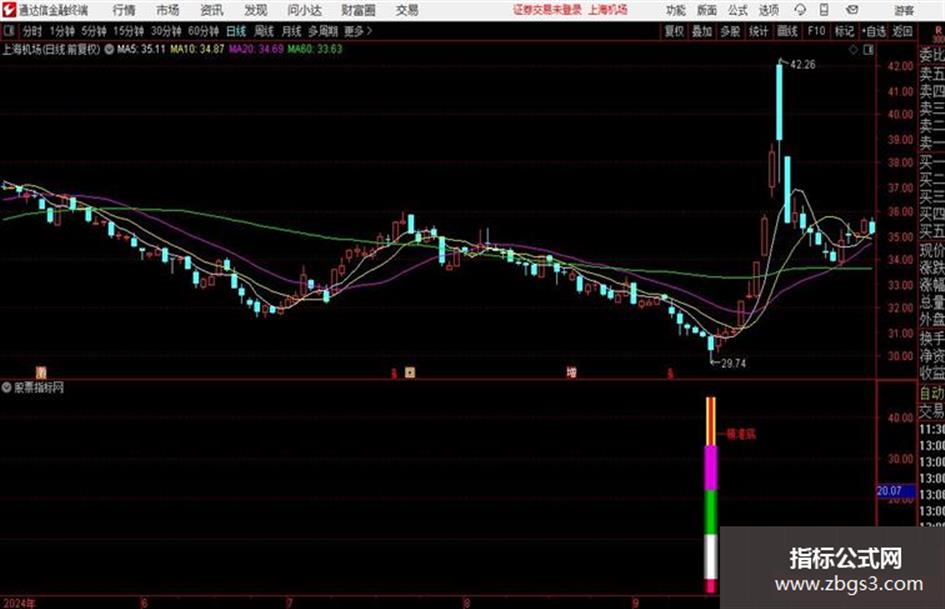Click the 42.26 high price label
The width and height of the screenshot is (945, 609).
pos(803,65)
